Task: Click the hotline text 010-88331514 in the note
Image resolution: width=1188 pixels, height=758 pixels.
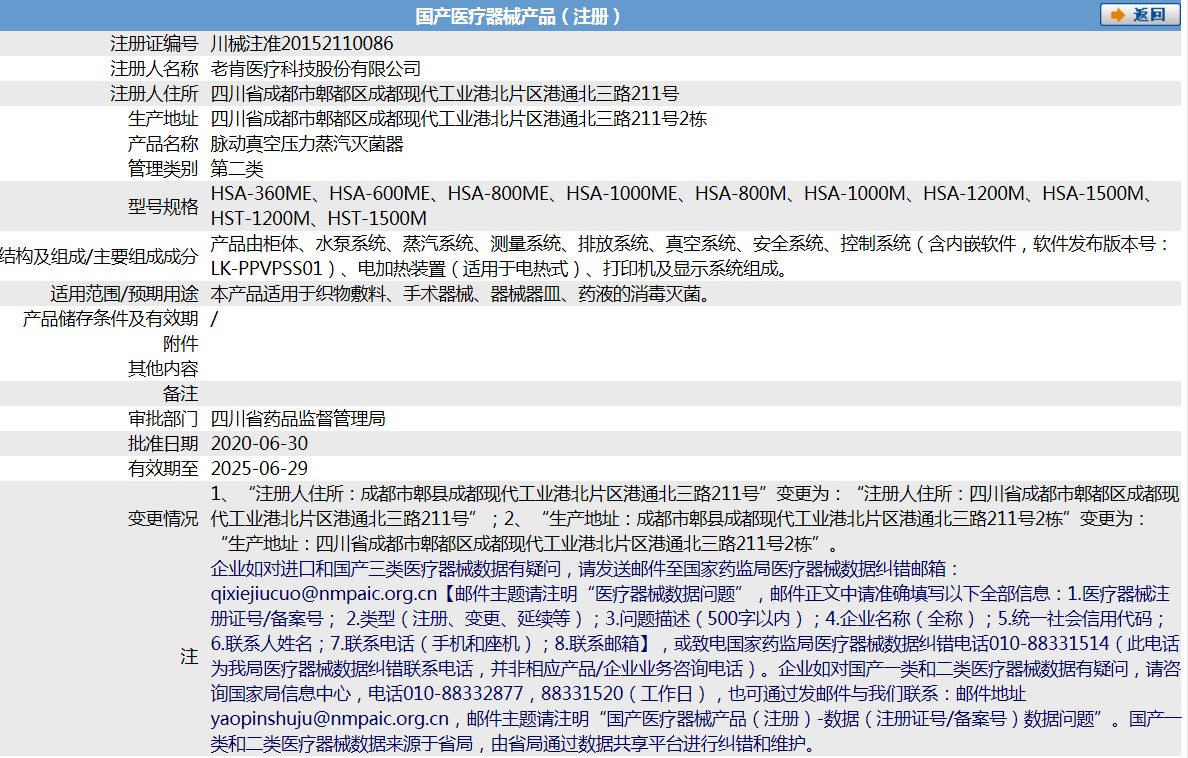Action: pyautogui.click(x=1049, y=644)
